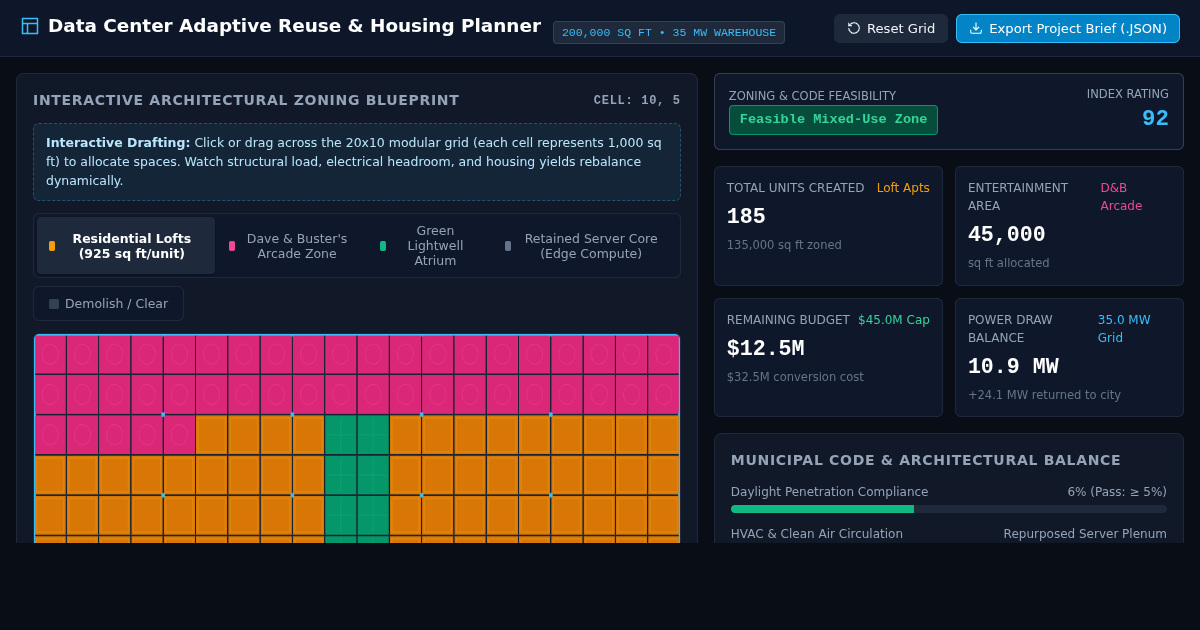Click the CELL: 10, 5 readout
1200x630 pixels.
637,100
